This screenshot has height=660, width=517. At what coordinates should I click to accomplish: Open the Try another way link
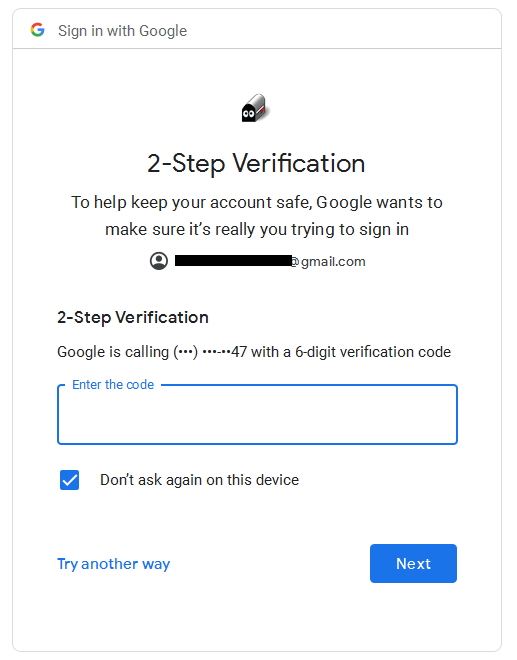click(113, 564)
